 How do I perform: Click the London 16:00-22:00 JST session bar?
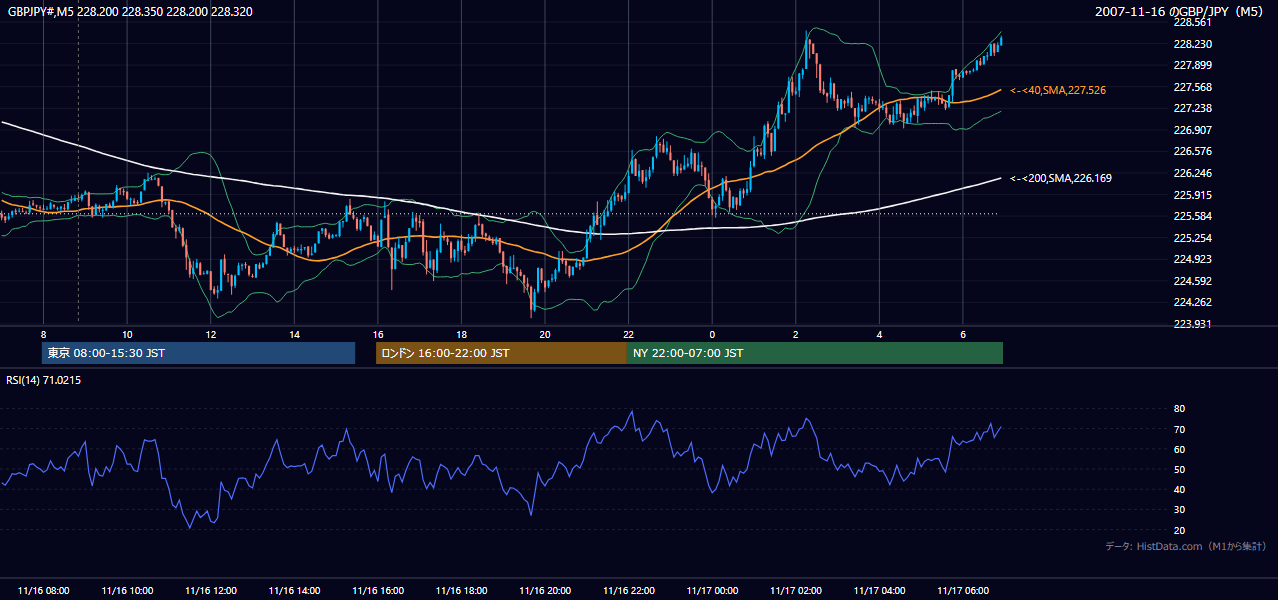click(x=501, y=353)
